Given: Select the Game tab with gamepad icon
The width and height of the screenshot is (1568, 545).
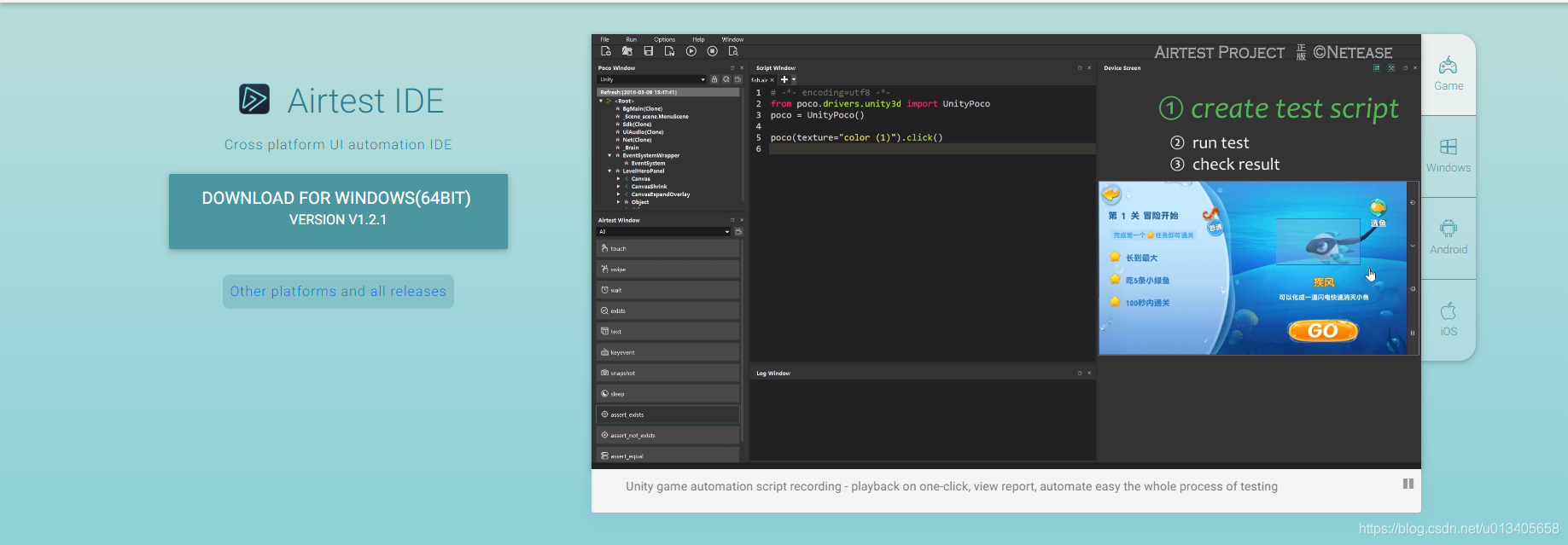Looking at the screenshot, I should (x=1449, y=74).
